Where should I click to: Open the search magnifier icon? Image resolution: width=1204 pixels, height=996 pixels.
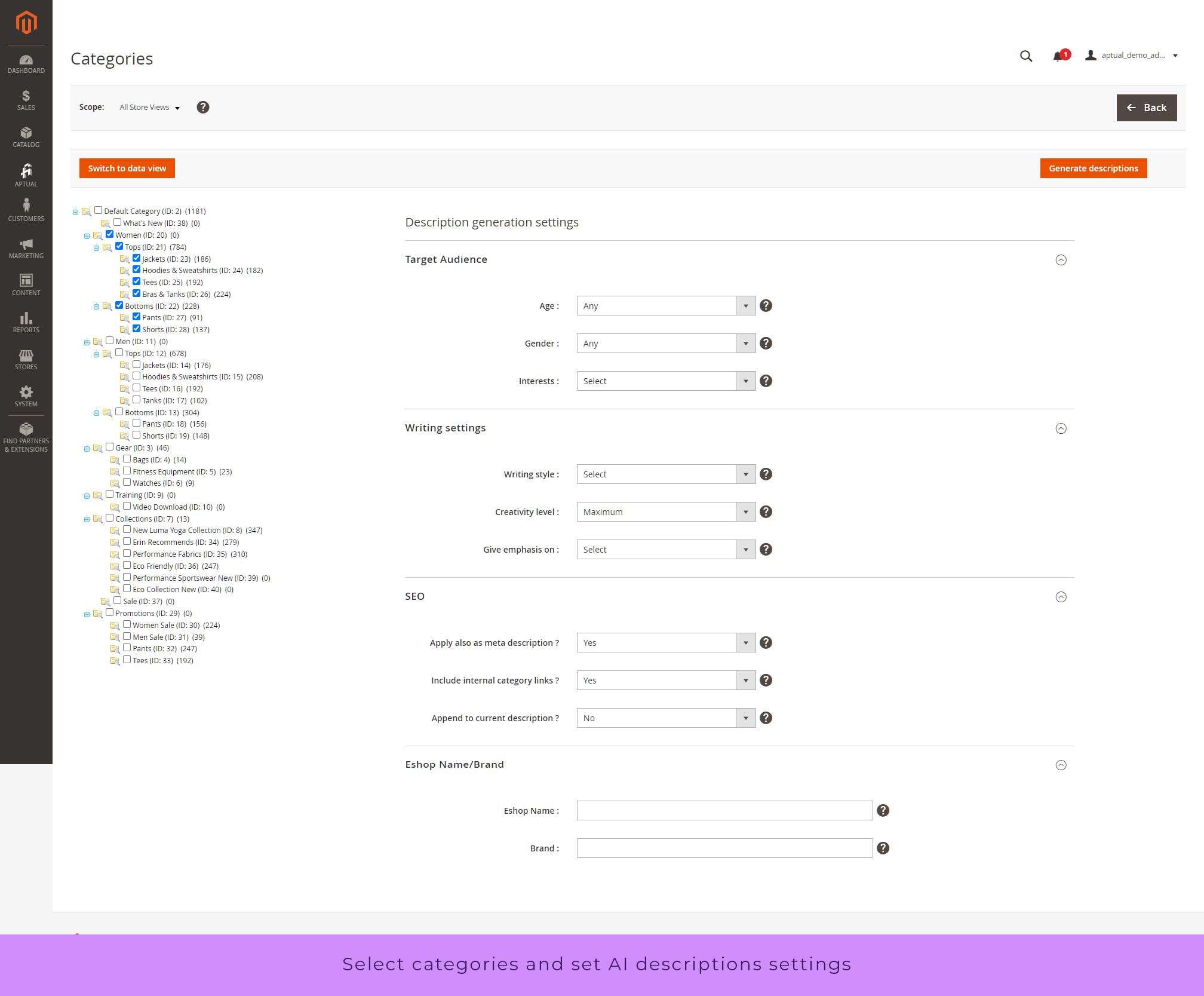click(x=1025, y=56)
